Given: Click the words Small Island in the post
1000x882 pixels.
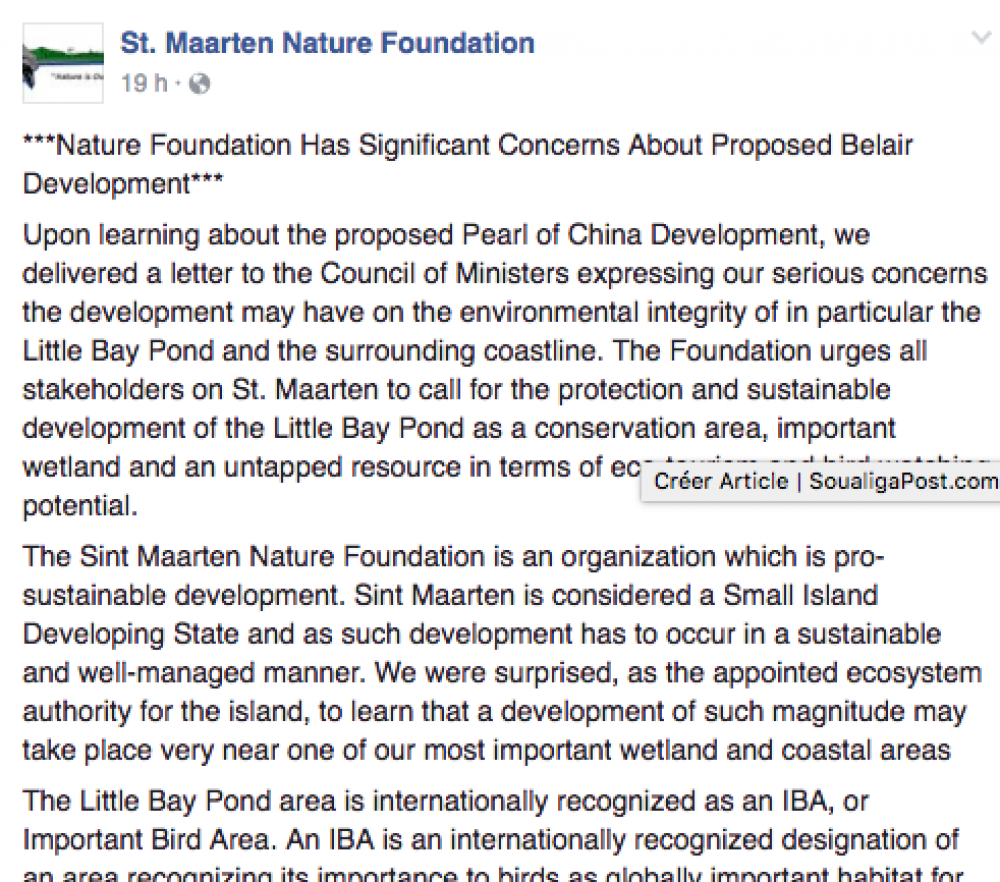Looking at the screenshot, I should pyautogui.click(x=800, y=596).
